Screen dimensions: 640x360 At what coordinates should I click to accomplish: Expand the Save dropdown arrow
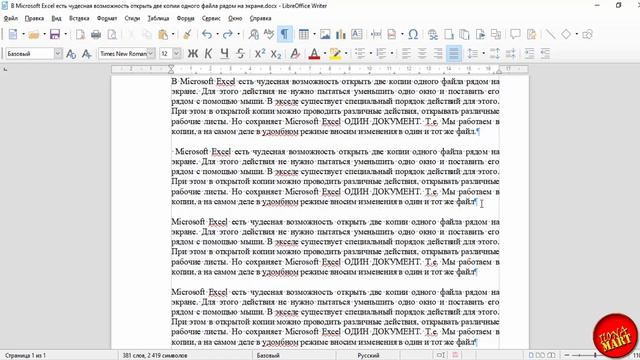[x=65, y=34]
